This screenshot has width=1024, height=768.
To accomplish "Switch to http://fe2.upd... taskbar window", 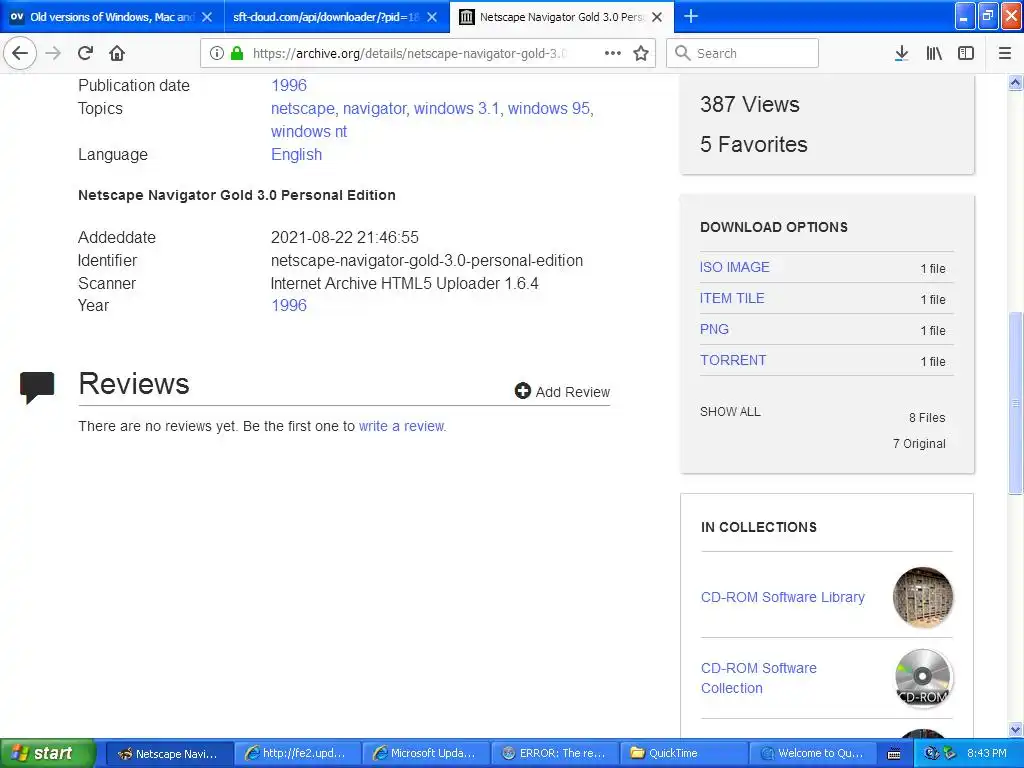I will (296, 754).
